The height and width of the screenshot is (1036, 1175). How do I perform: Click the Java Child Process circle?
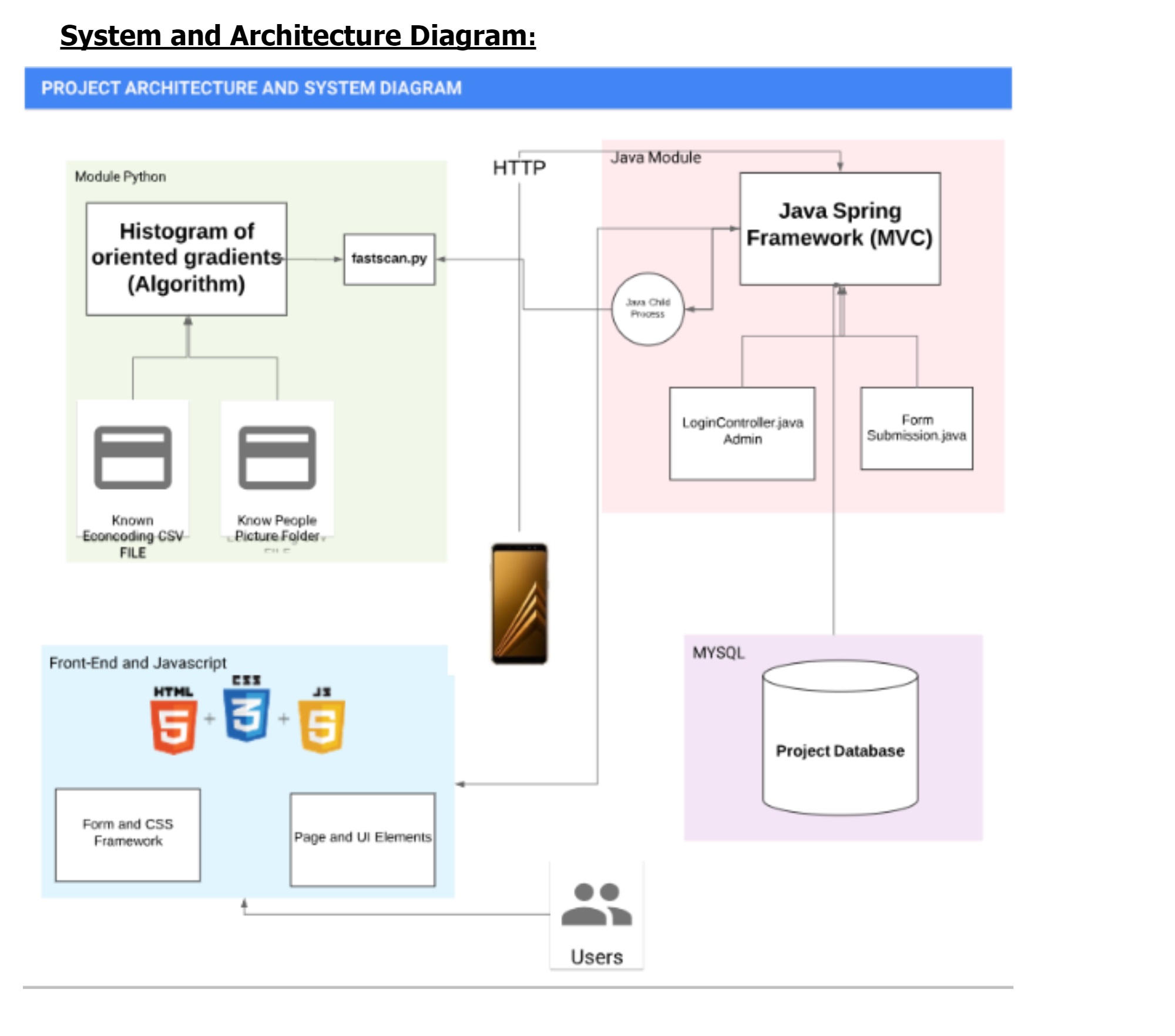coord(647,309)
